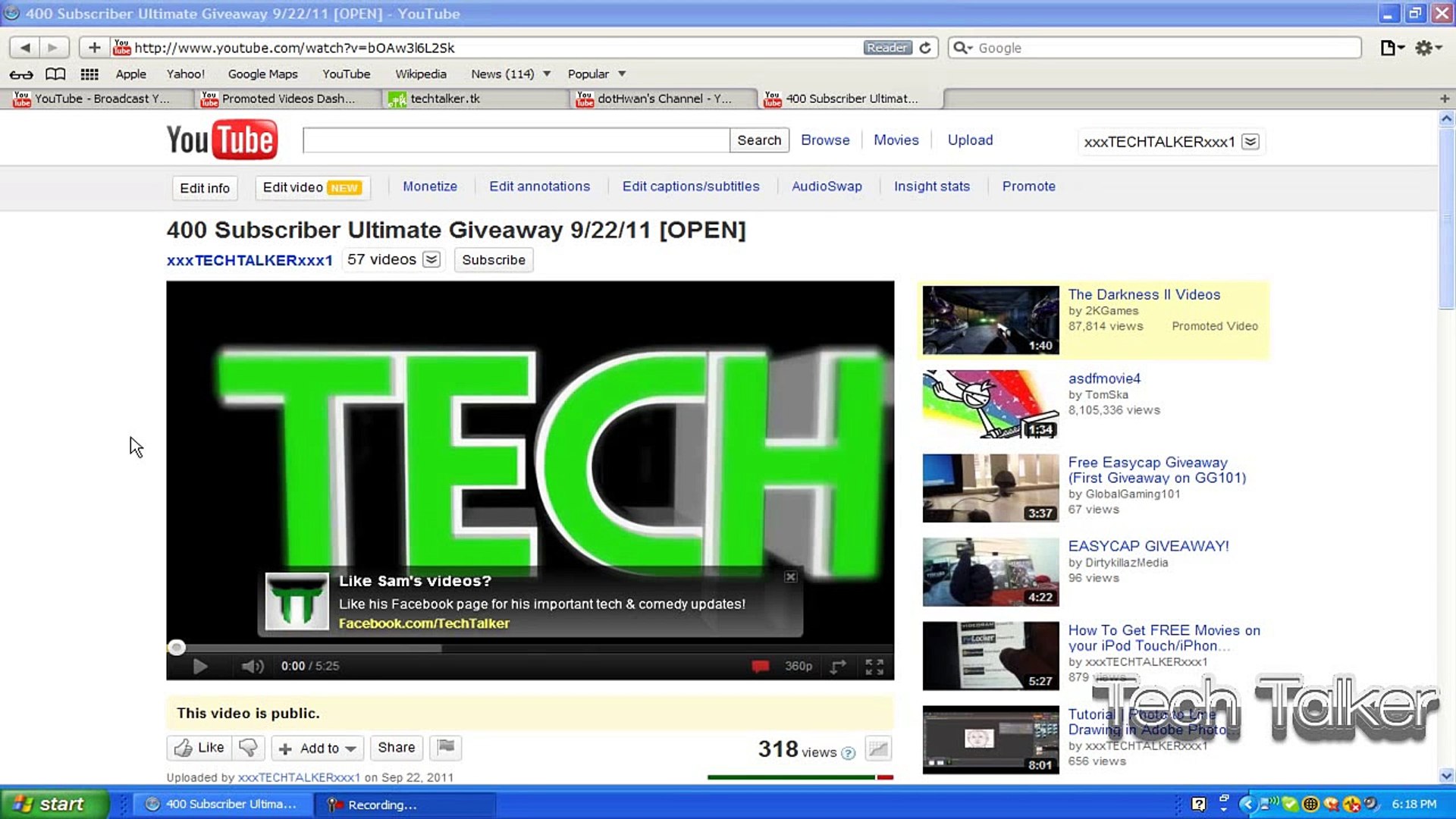Reload the page in Safari toolbar

tap(925, 48)
